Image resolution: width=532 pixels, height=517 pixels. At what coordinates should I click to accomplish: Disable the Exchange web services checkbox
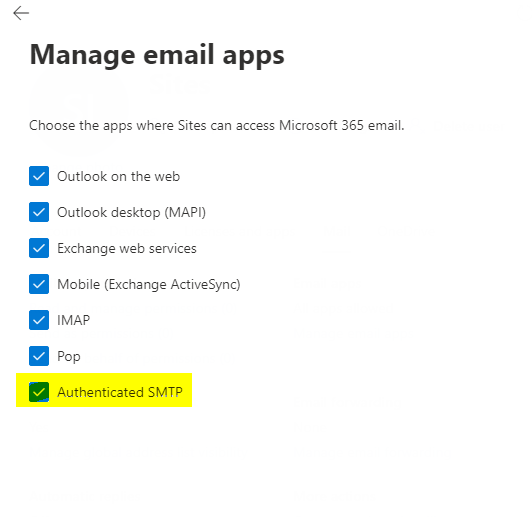pyautogui.click(x=39, y=248)
